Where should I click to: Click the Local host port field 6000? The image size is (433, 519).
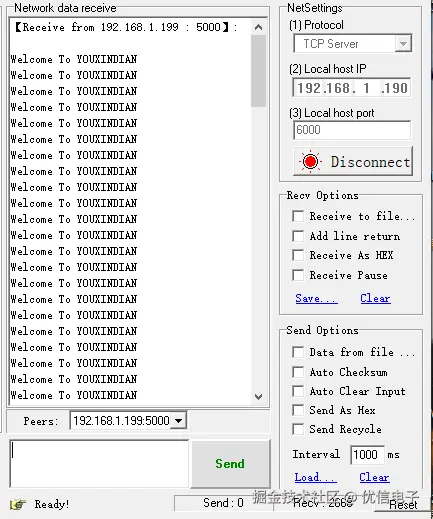pos(352,130)
